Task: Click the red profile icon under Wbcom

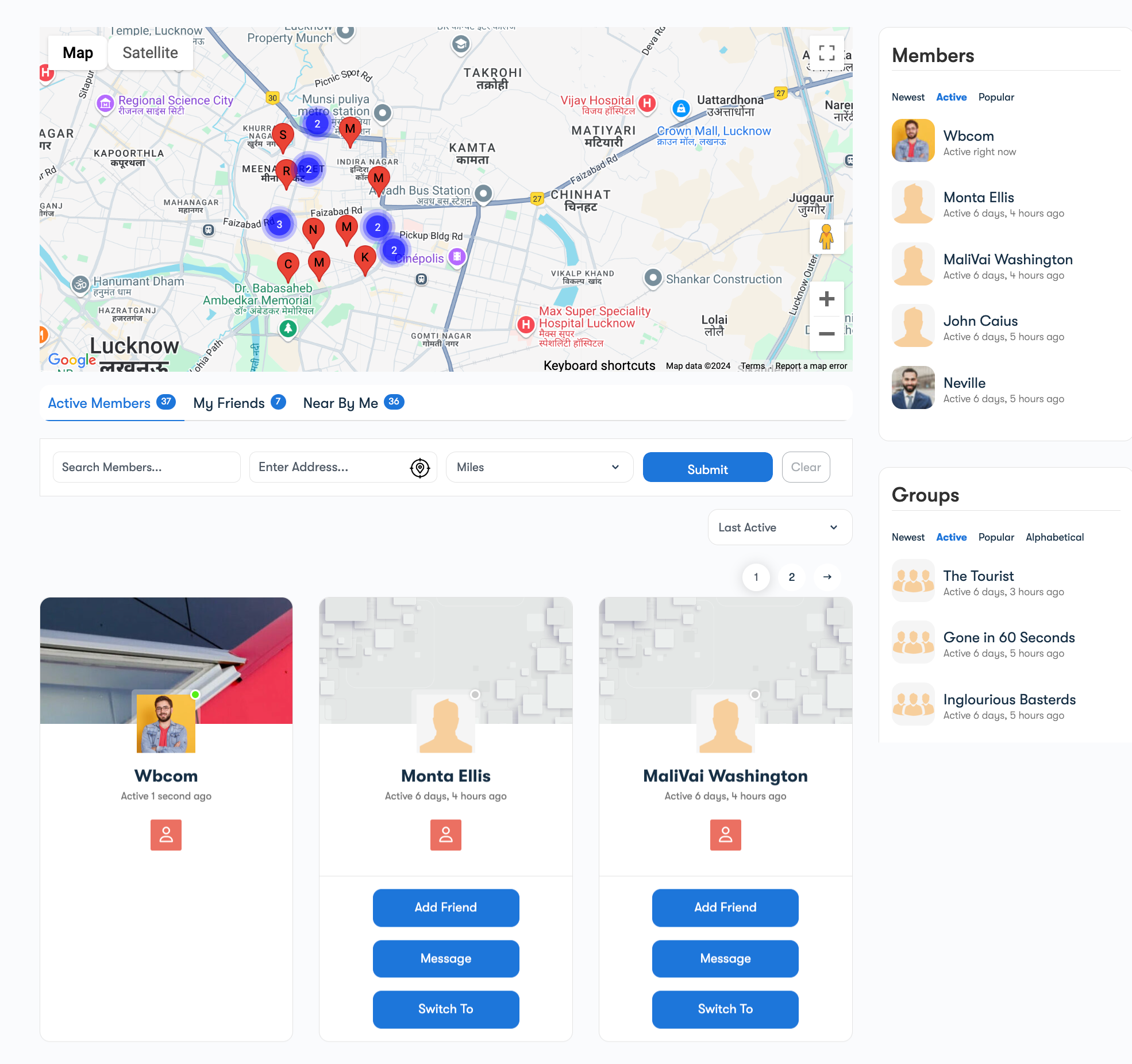Action: pyautogui.click(x=166, y=834)
